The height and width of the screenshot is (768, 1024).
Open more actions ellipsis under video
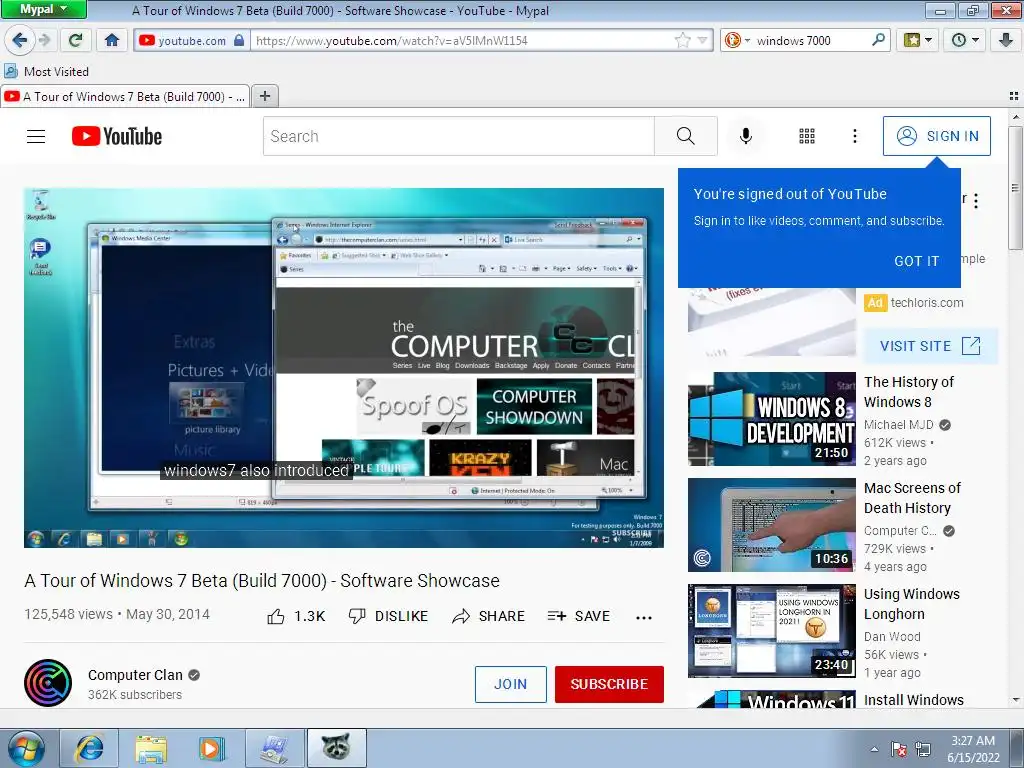(x=644, y=617)
